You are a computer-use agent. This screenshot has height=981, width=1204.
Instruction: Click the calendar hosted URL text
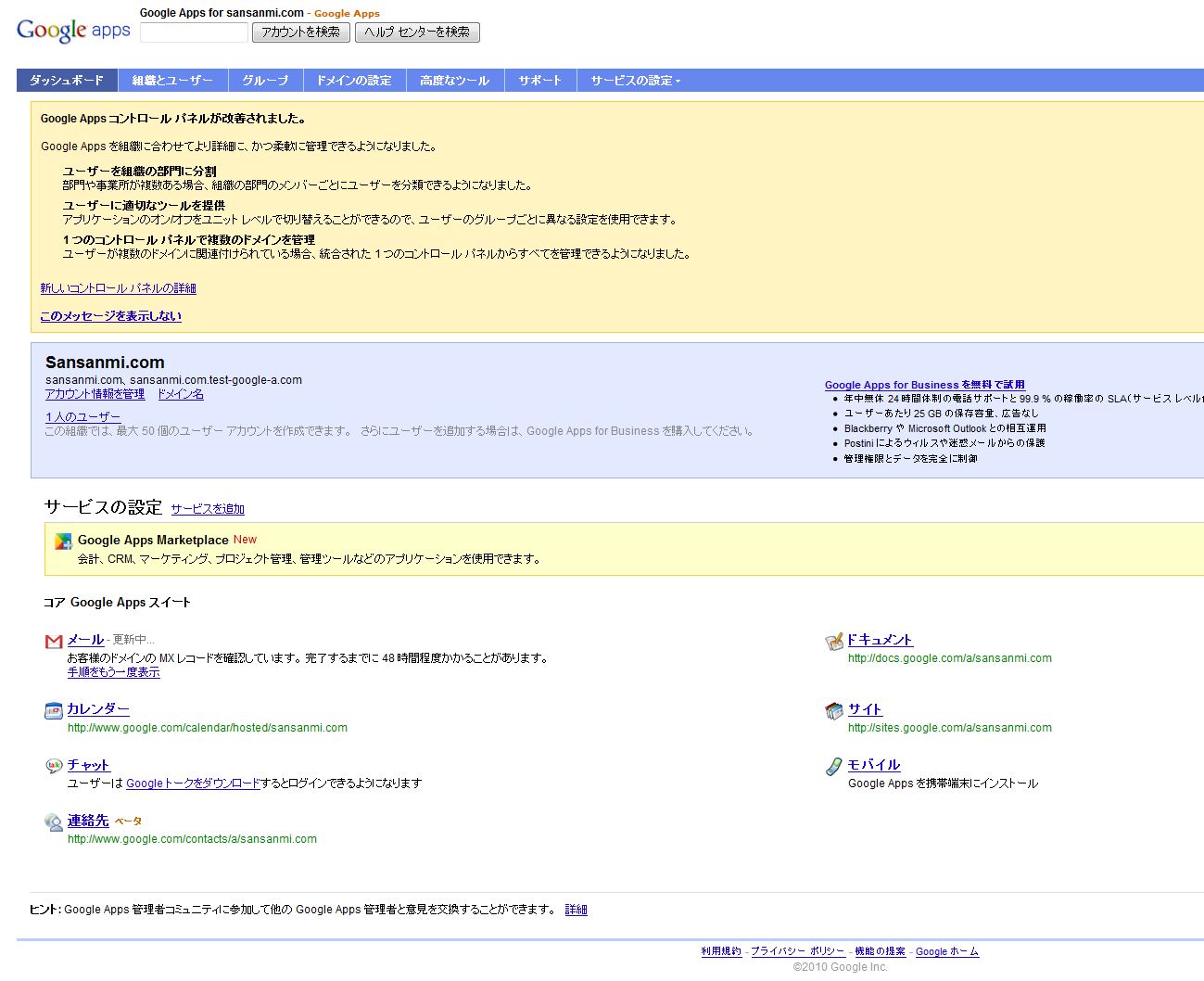coord(208,728)
